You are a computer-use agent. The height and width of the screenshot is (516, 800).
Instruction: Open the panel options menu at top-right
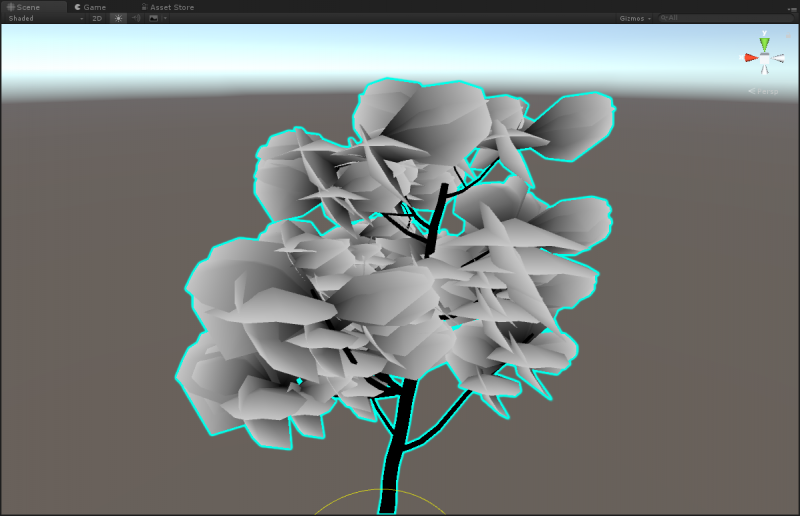pyautogui.click(x=792, y=8)
